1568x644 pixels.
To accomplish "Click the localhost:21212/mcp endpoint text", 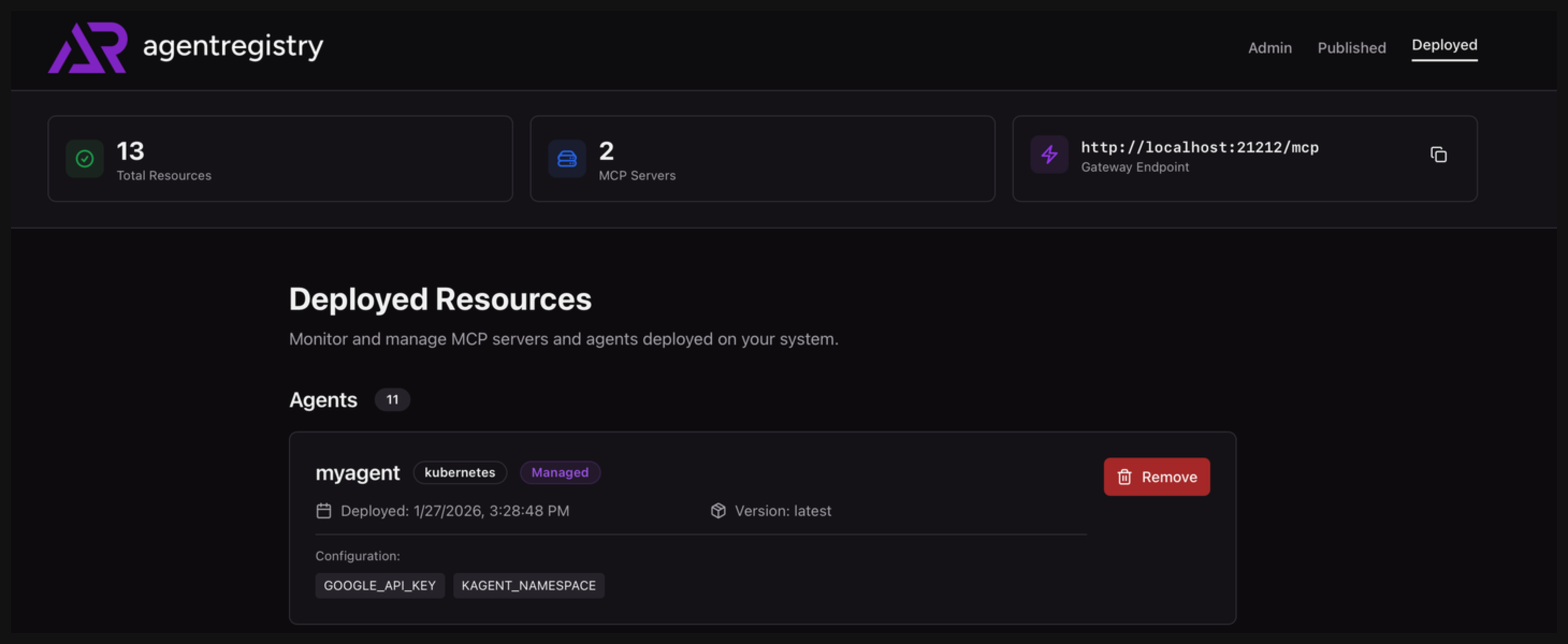I will pos(1199,147).
